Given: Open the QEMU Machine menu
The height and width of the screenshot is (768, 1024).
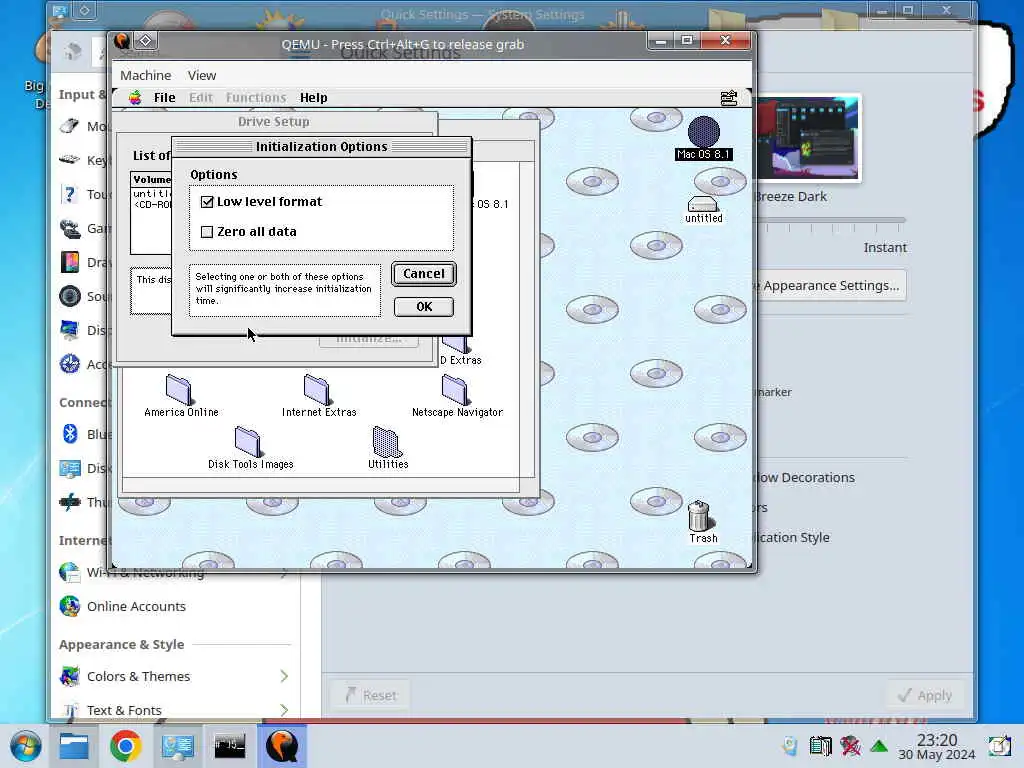Looking at the screenshot, I should pyautogui.click(x=146, y=76).
